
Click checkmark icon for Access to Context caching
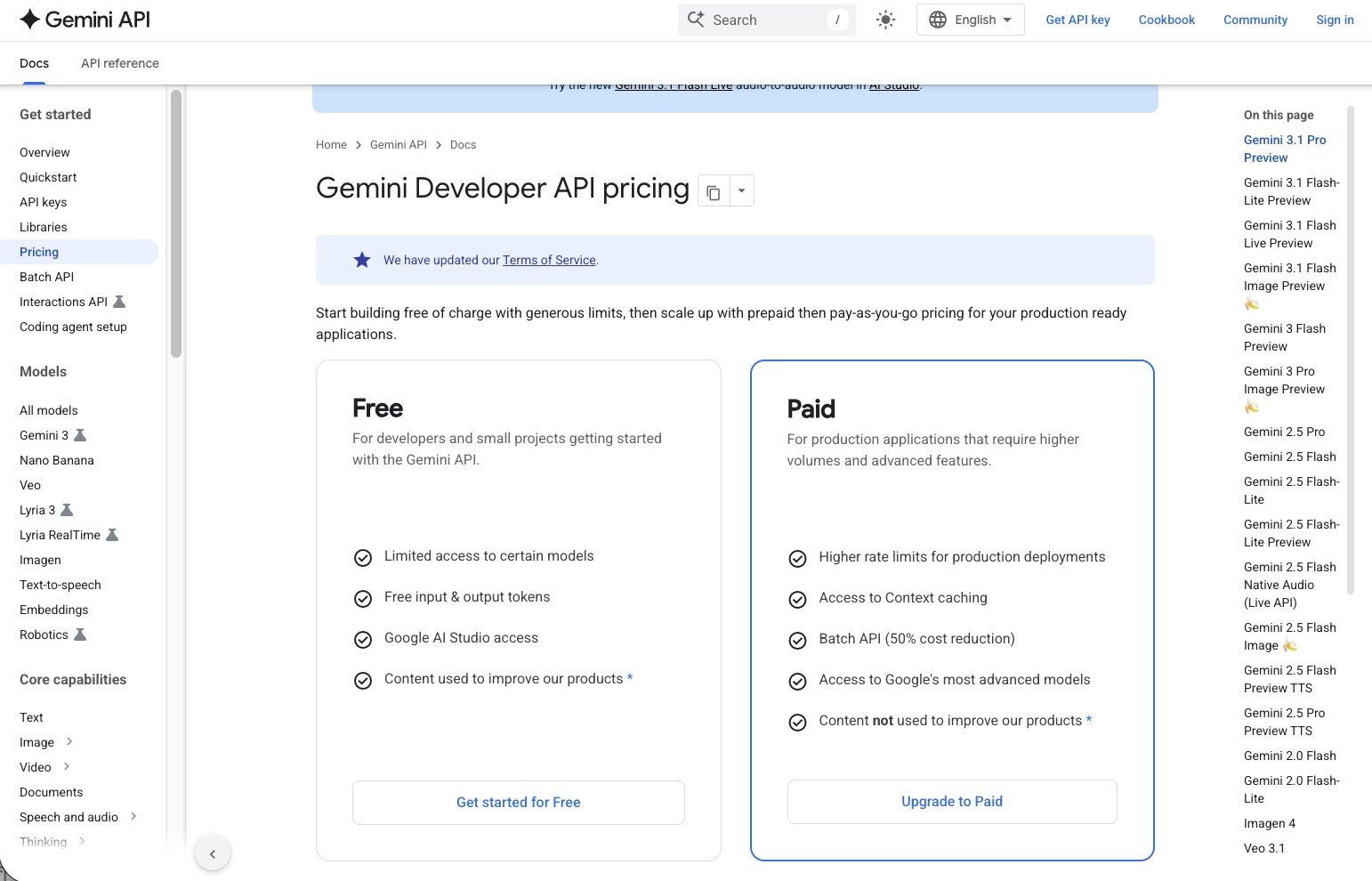pyautogui.click(x=798, y=600)
